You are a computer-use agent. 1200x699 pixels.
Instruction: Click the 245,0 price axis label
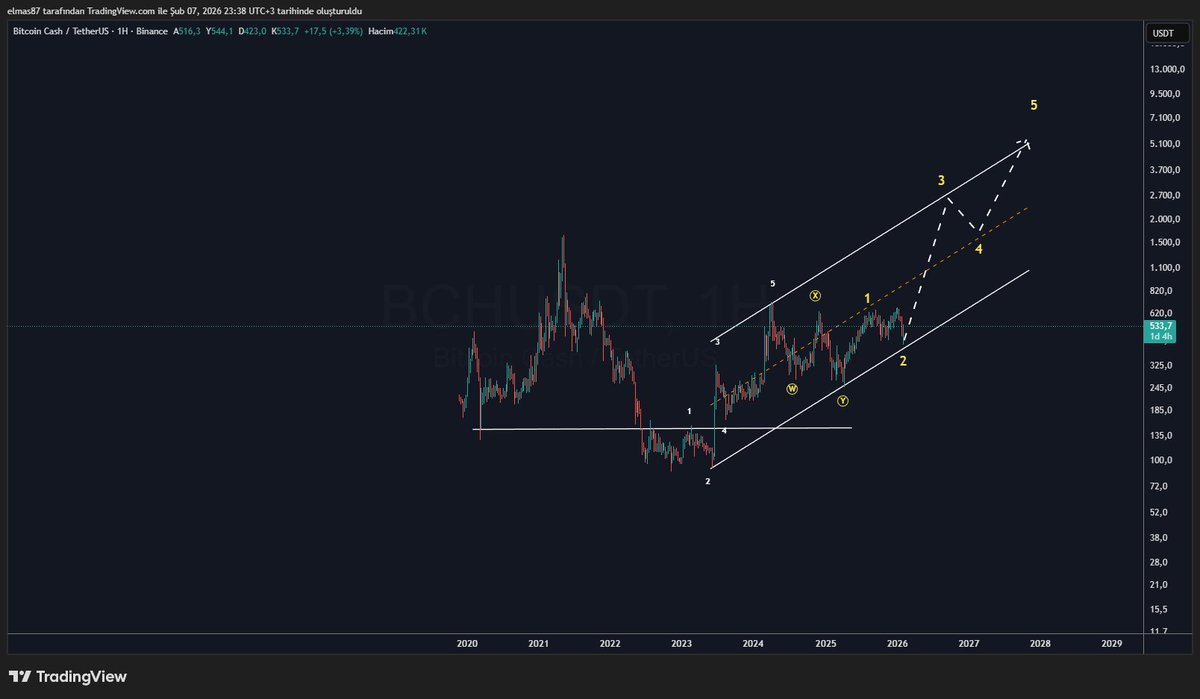(x=1162, y=388)
